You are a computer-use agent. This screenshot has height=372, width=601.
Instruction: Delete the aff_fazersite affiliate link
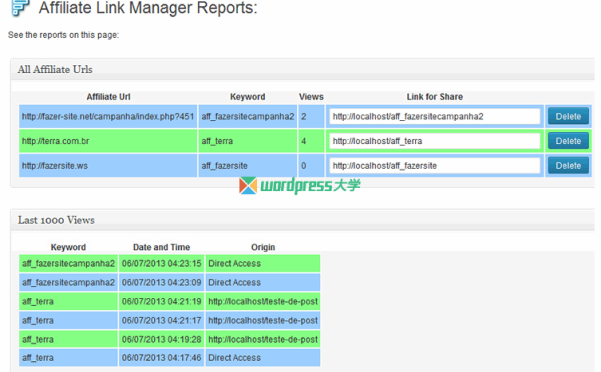click(x=568, y=166)
